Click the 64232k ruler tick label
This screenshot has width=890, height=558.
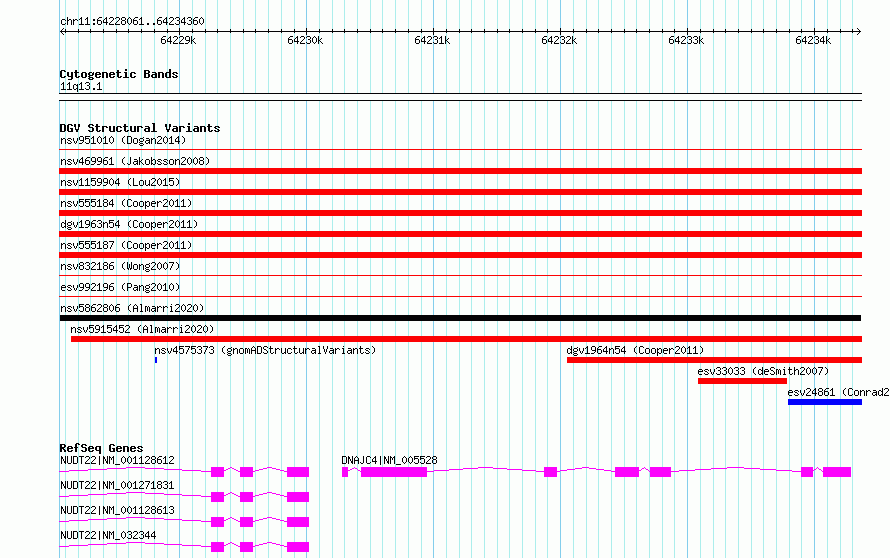[559, 40]
